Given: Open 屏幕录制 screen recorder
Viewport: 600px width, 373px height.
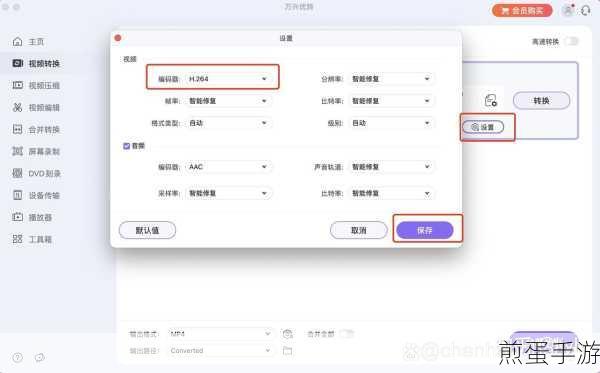Looking at the screenshot, I should [x=36, y=151].
